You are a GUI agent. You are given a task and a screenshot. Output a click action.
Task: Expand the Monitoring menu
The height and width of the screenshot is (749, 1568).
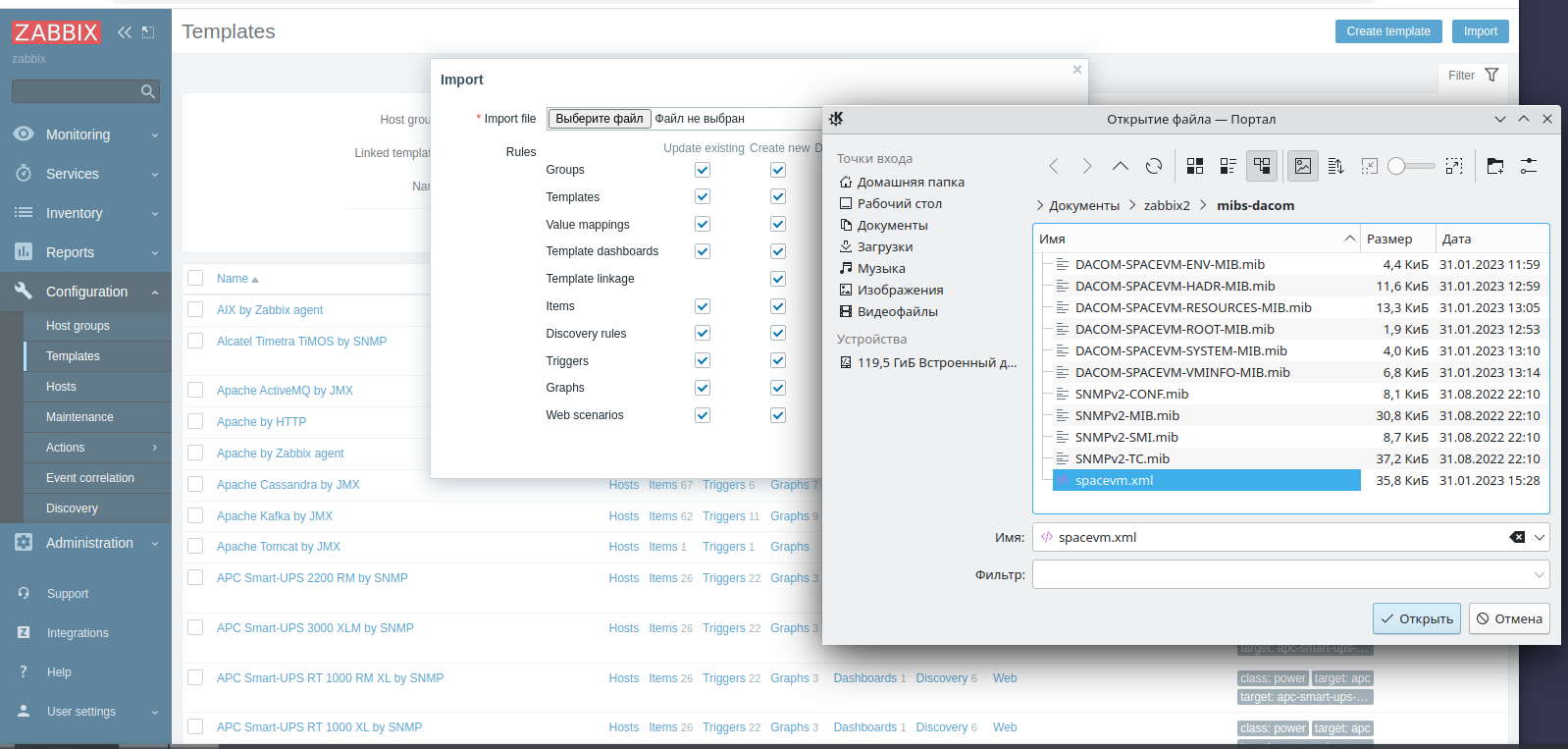tap(85, 134)
